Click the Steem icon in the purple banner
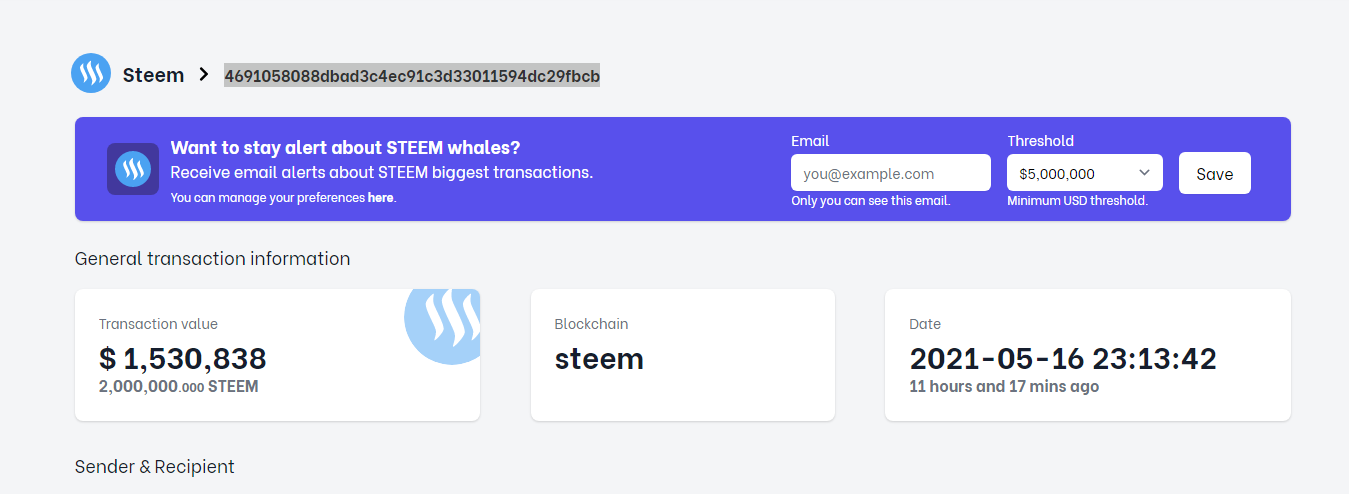The image size is (1349, 494). [133, 169]
